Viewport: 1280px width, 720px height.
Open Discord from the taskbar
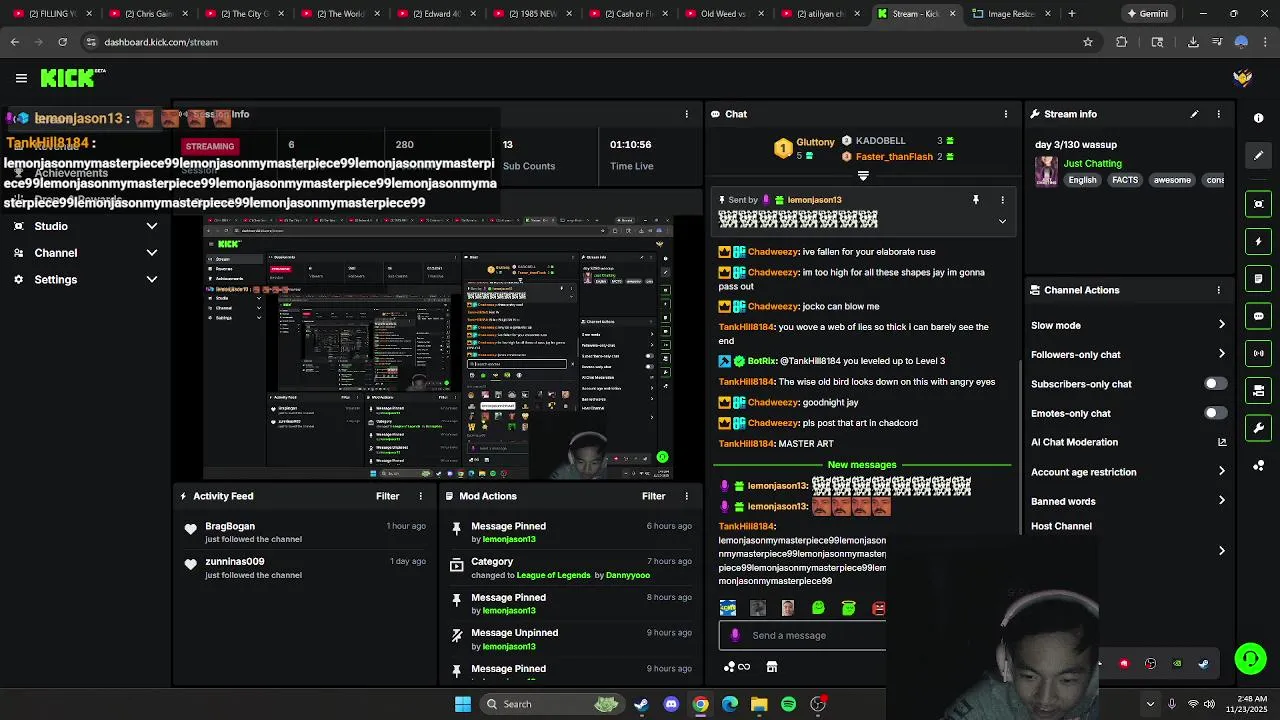coord(671,704)
